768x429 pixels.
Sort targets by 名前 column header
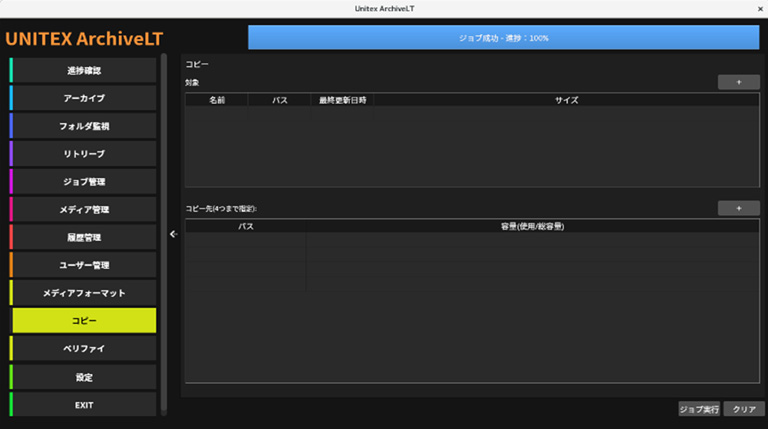tap(217, 100)
